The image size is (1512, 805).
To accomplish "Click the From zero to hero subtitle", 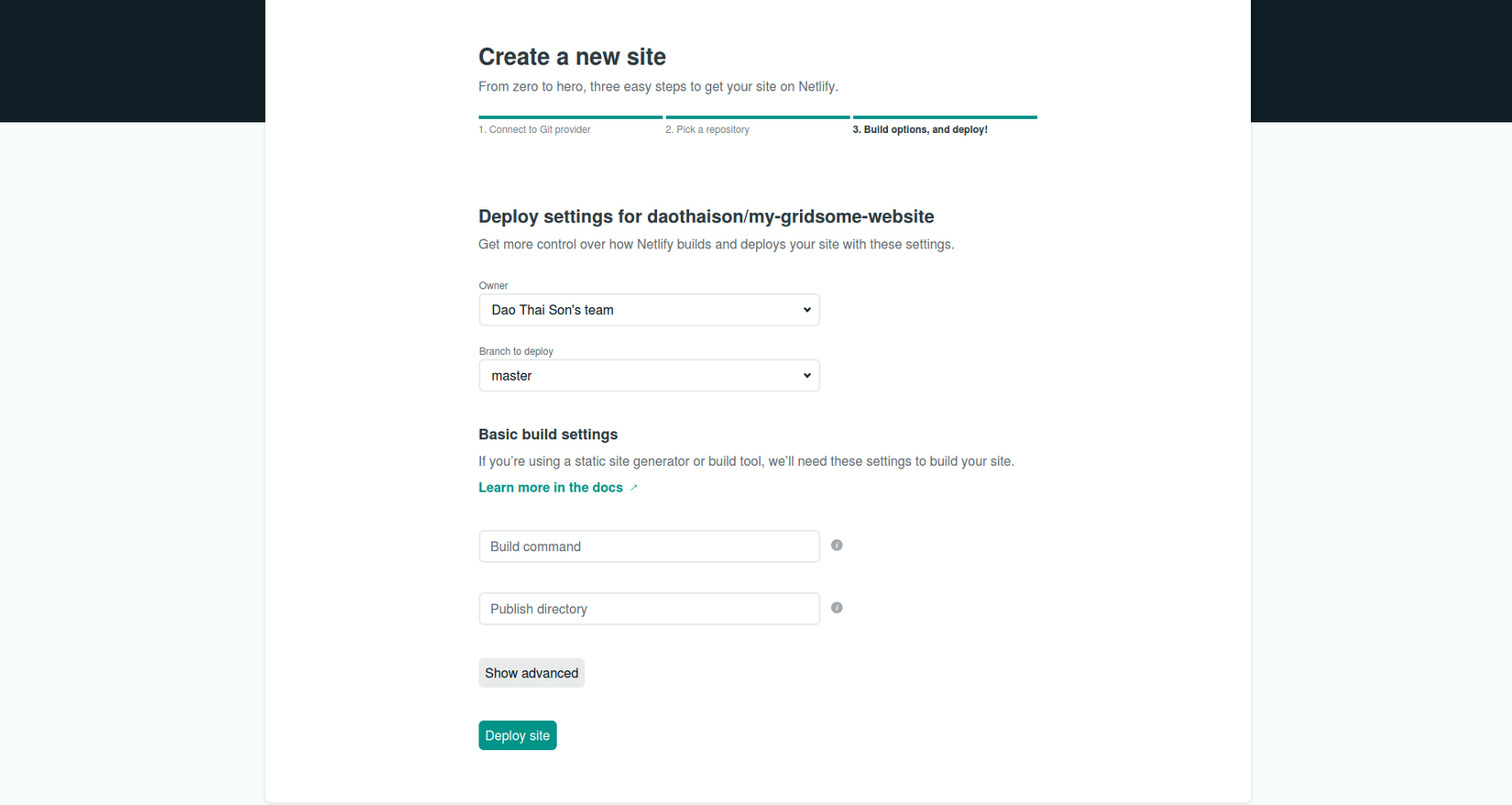I will [658, 86].
